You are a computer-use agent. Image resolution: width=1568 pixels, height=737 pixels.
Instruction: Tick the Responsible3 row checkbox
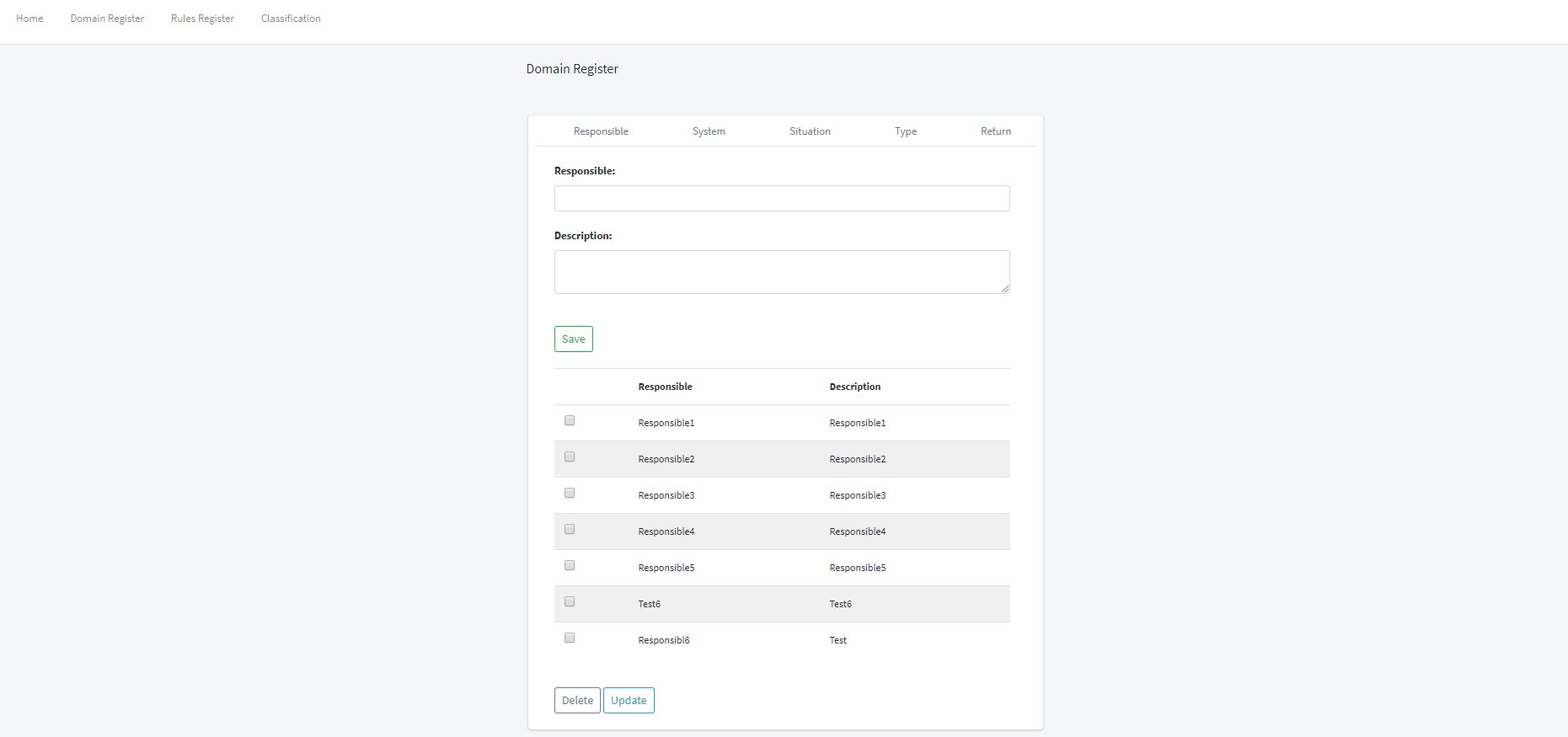[x=570, y=493]
